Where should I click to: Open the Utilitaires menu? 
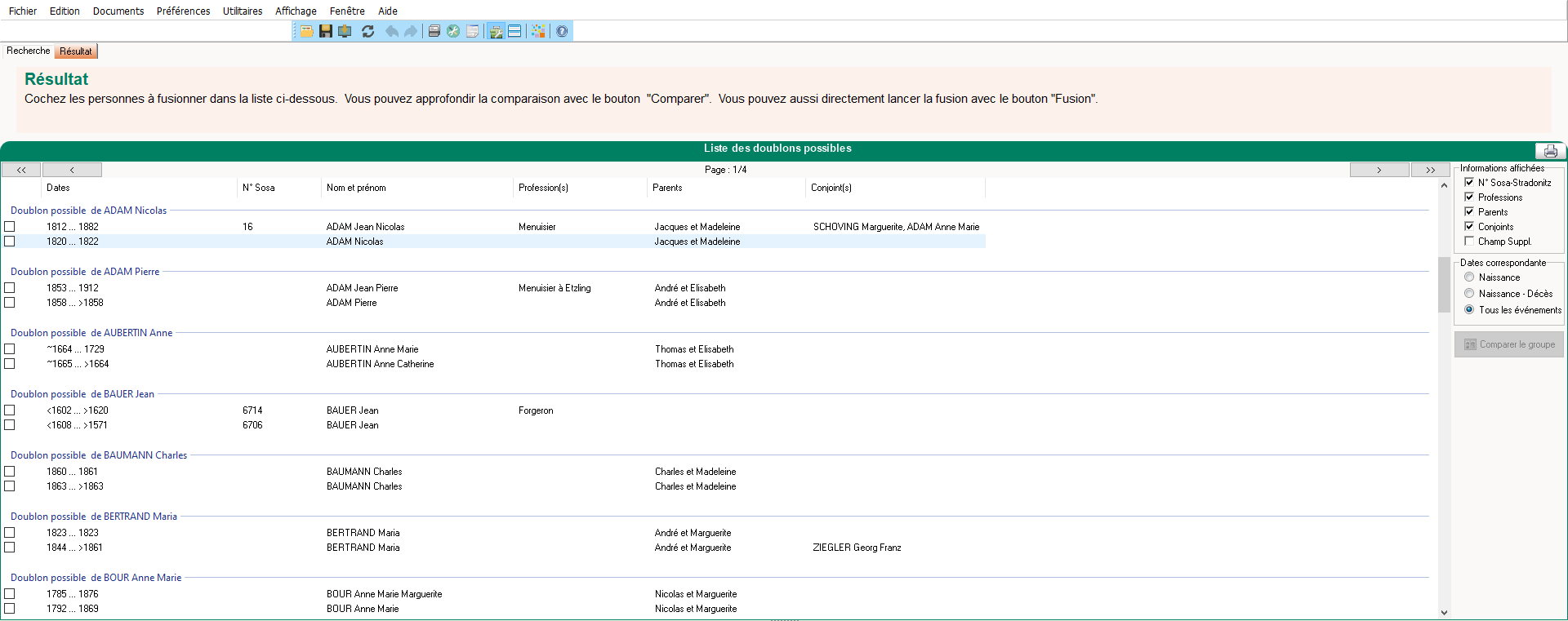pyautogui.click(x=243, y=11)
